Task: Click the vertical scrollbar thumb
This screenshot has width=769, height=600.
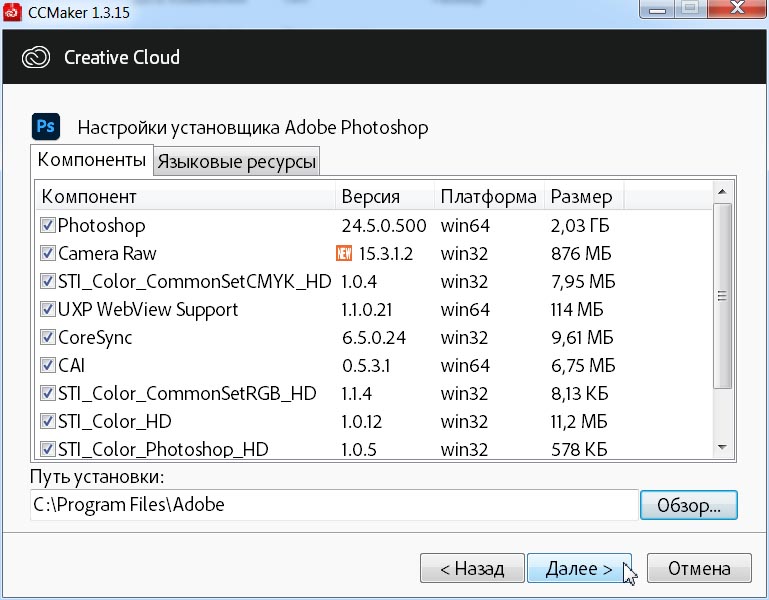Action: click(722, 296)
